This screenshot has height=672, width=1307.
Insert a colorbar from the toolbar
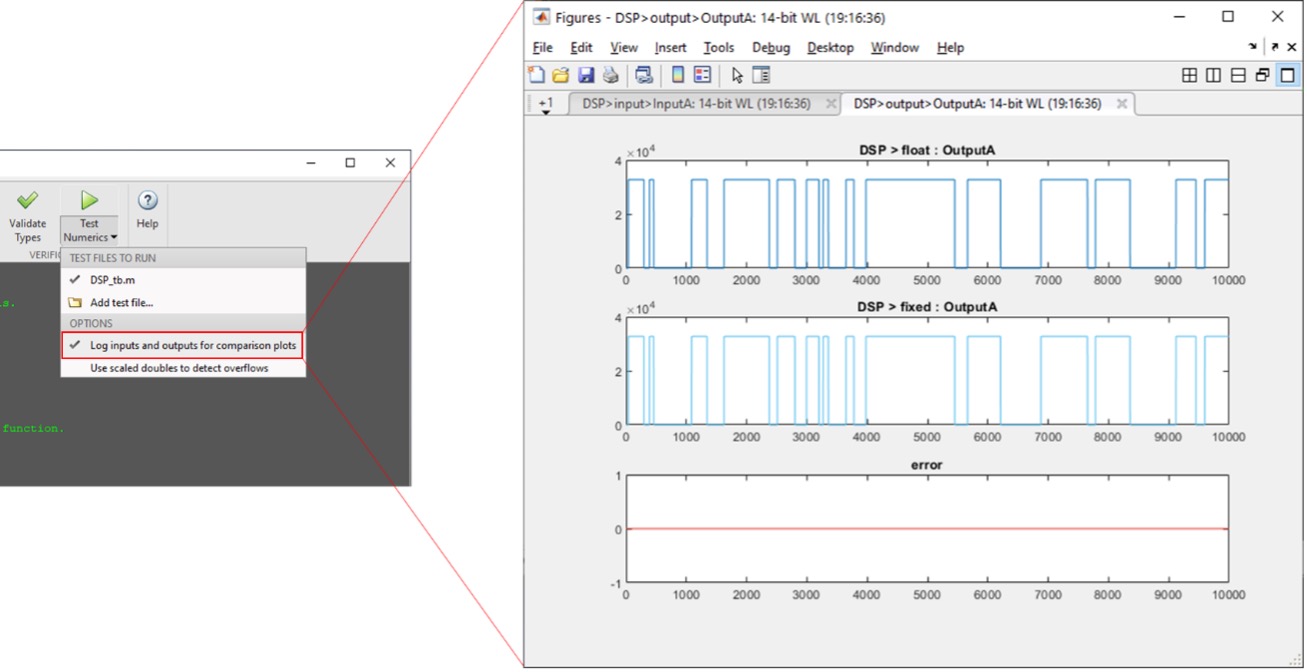(x=677, y=75)
